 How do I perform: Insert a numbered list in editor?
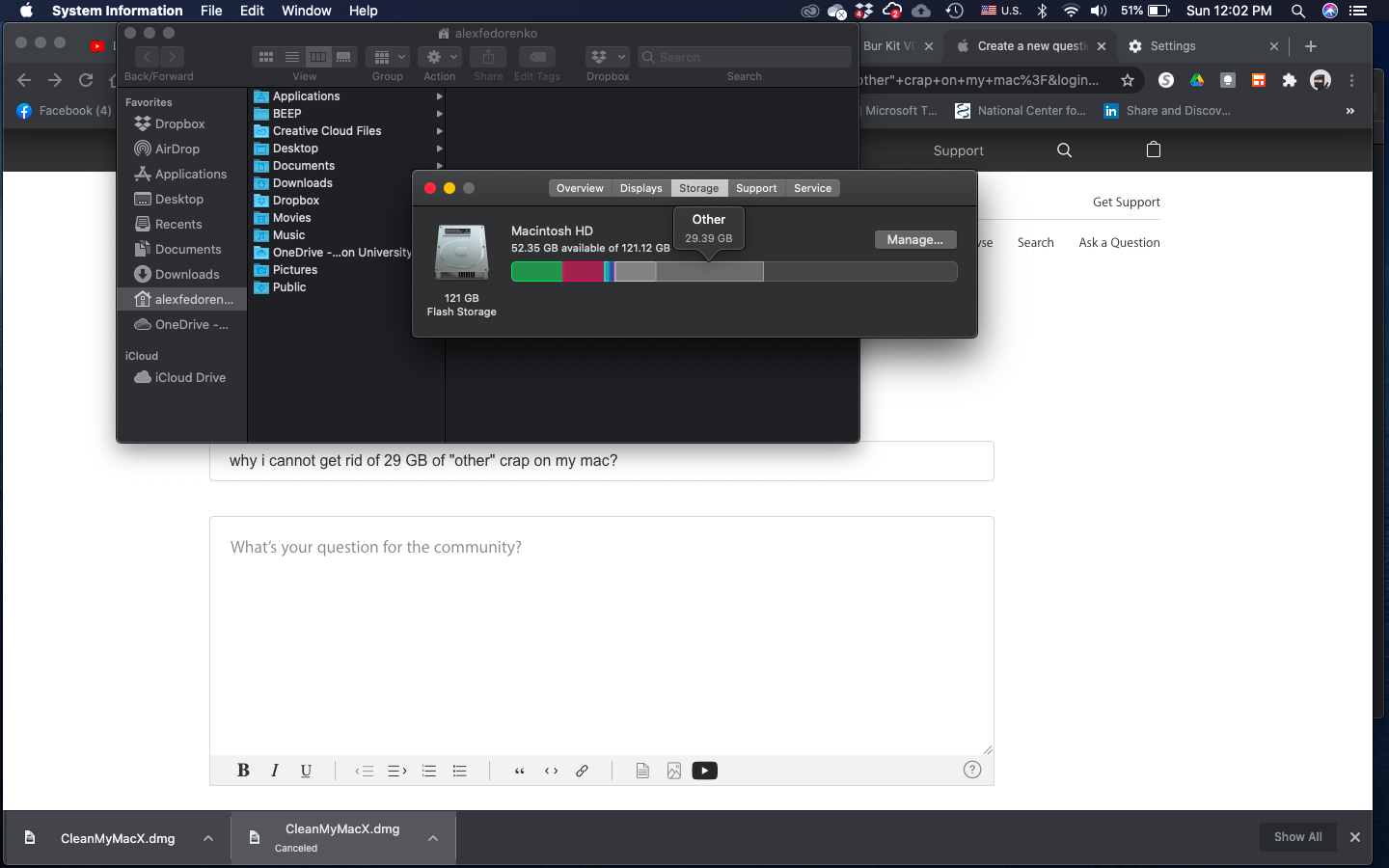(x=429, y=771)
